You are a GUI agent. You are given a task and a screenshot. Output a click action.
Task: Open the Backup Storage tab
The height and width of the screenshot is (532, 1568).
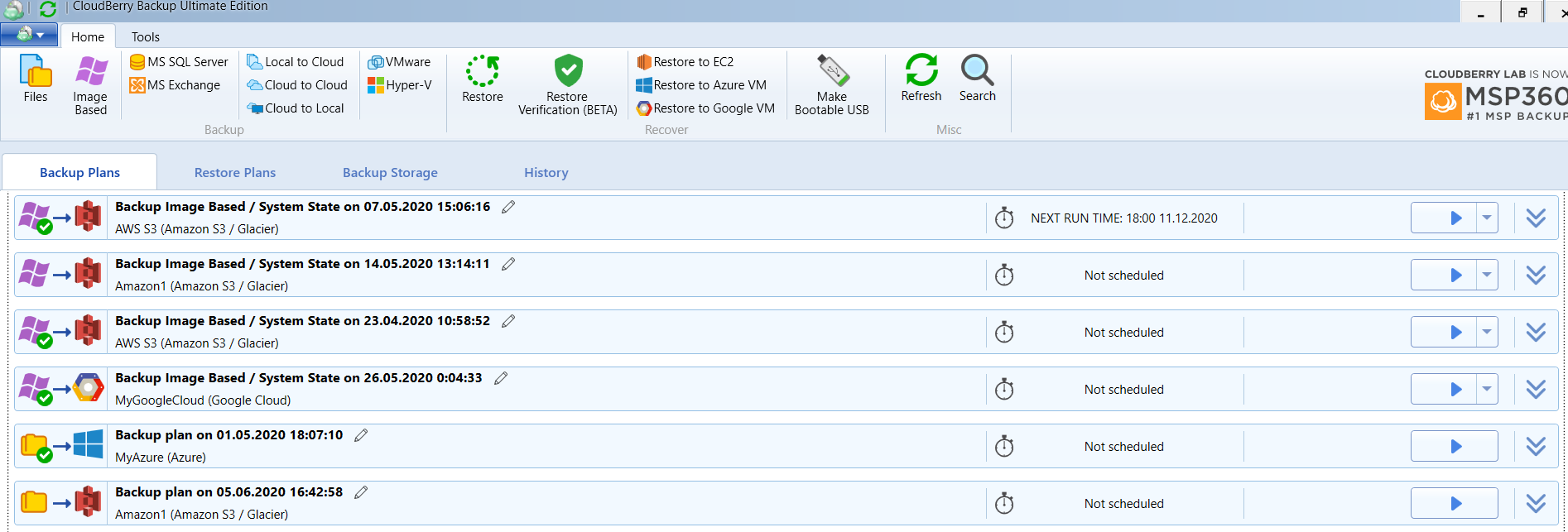[x=390, y=172]
